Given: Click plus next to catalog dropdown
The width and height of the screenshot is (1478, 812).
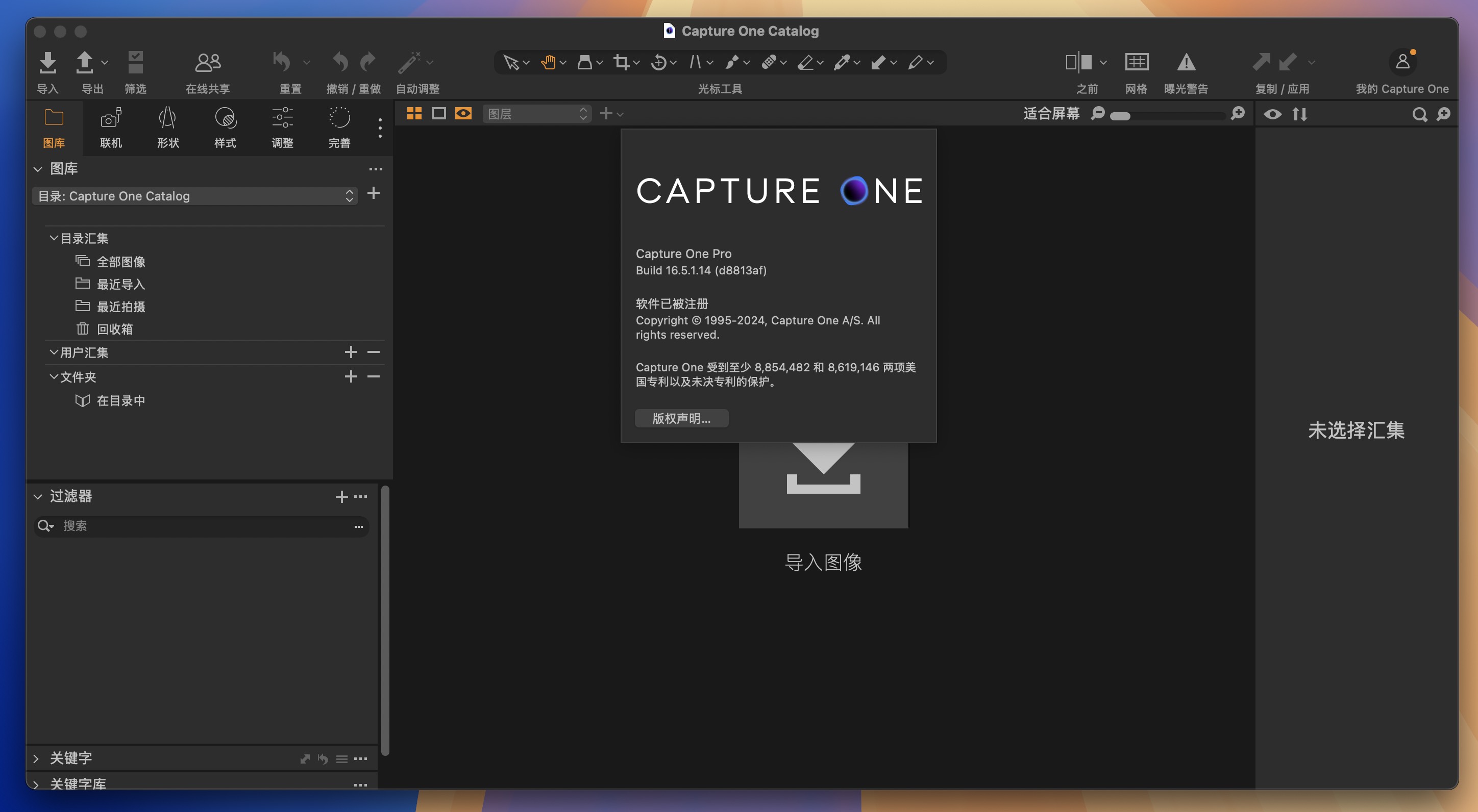Looking at the screenshot, I should (x=373, y=193).
